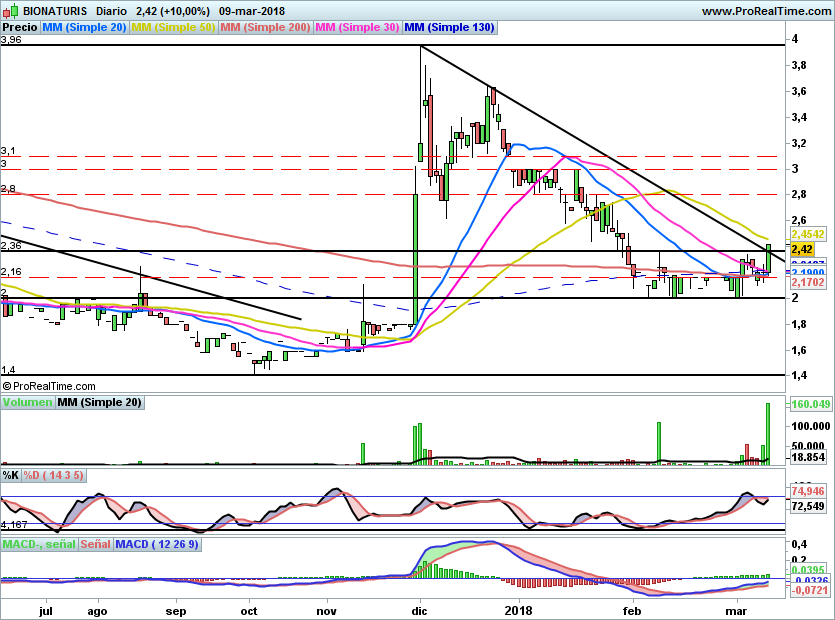Select the MM (Simple 50) label

pyautogui.click(x=173, y=27)
